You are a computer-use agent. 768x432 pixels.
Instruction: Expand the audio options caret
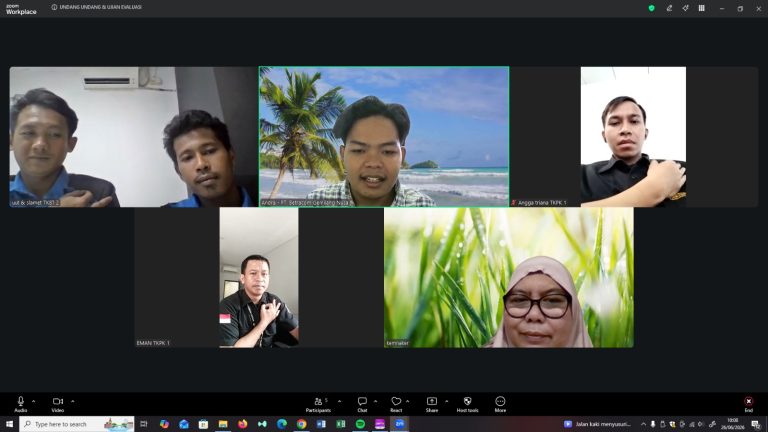click(33, 401)
